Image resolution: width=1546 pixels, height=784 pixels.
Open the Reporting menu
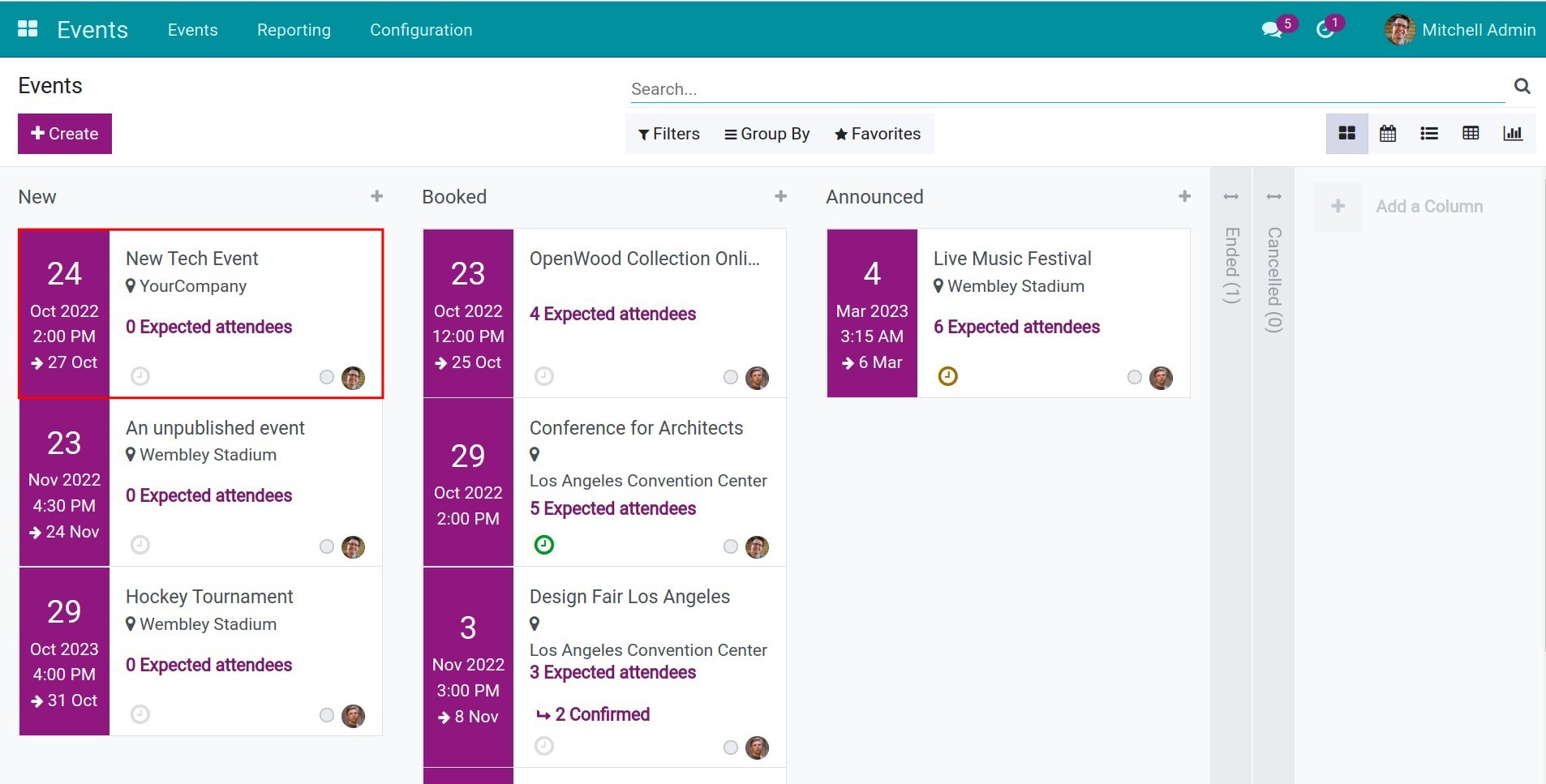coord(294,30)
